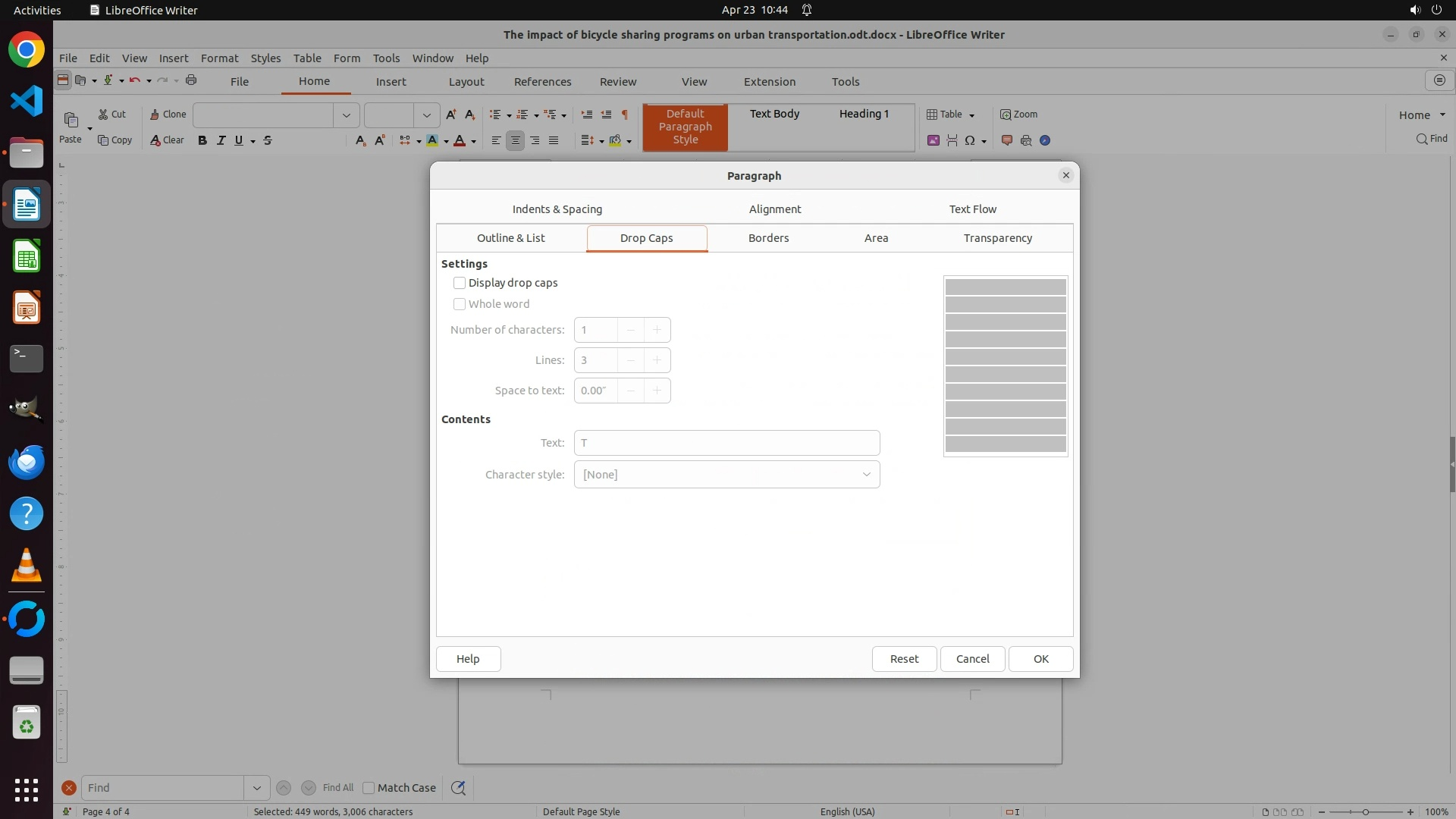
Task: Switch to the Borders tab
Action: 768,238
